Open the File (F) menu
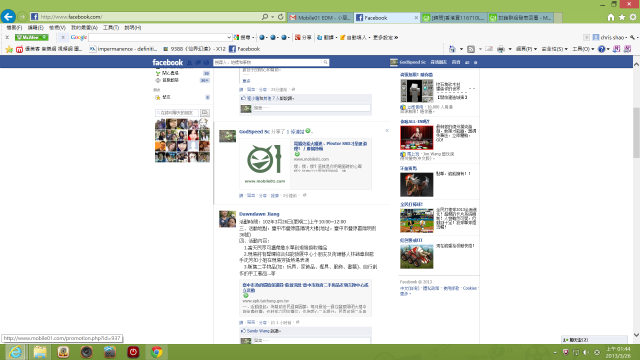 (14, 27)
